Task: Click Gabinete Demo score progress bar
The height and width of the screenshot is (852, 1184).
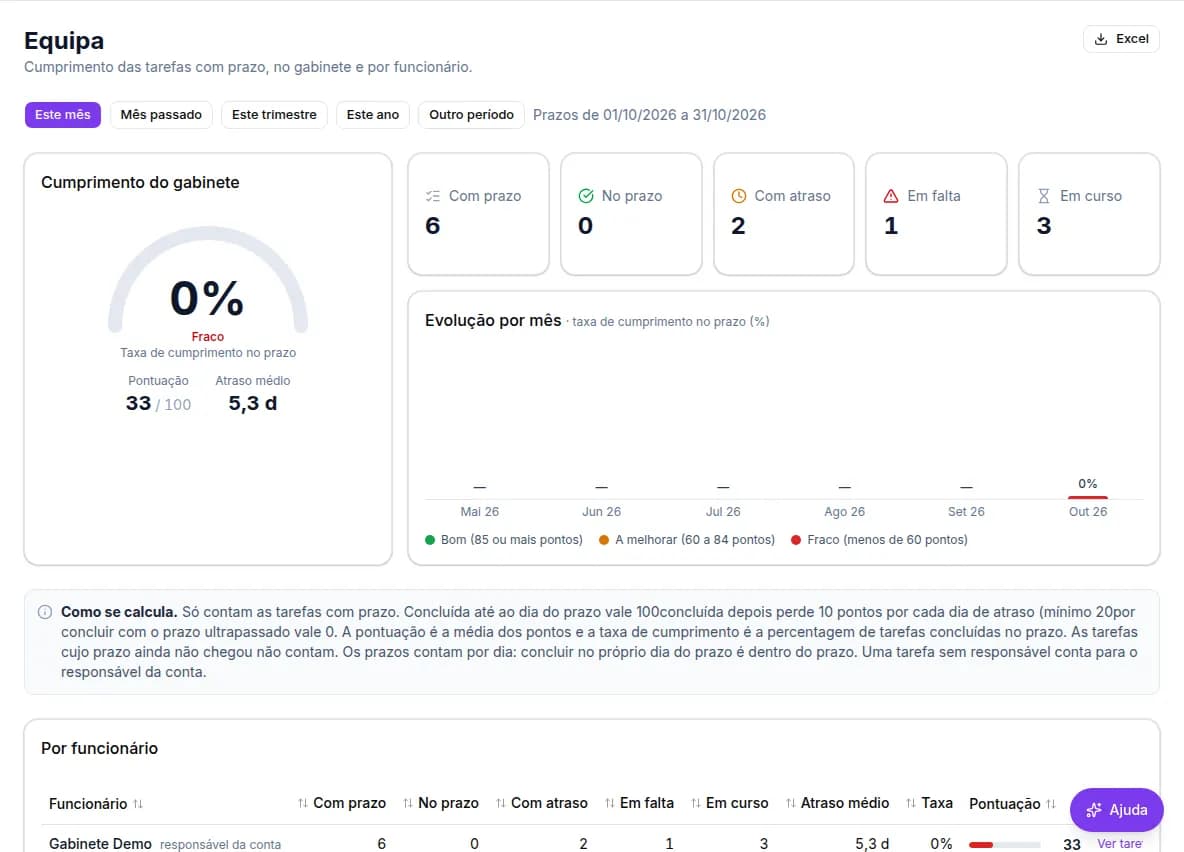Action: [1004, 844]
